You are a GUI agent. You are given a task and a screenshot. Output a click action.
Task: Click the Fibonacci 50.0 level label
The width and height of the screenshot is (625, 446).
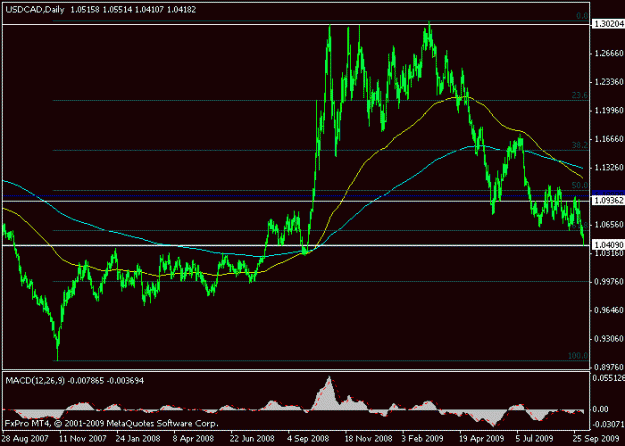pyautogui.click(x=580, y=186)
